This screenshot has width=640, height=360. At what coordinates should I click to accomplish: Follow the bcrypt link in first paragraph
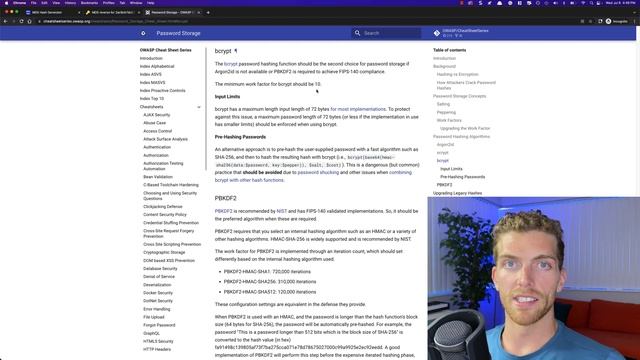(x=230, y=64)
